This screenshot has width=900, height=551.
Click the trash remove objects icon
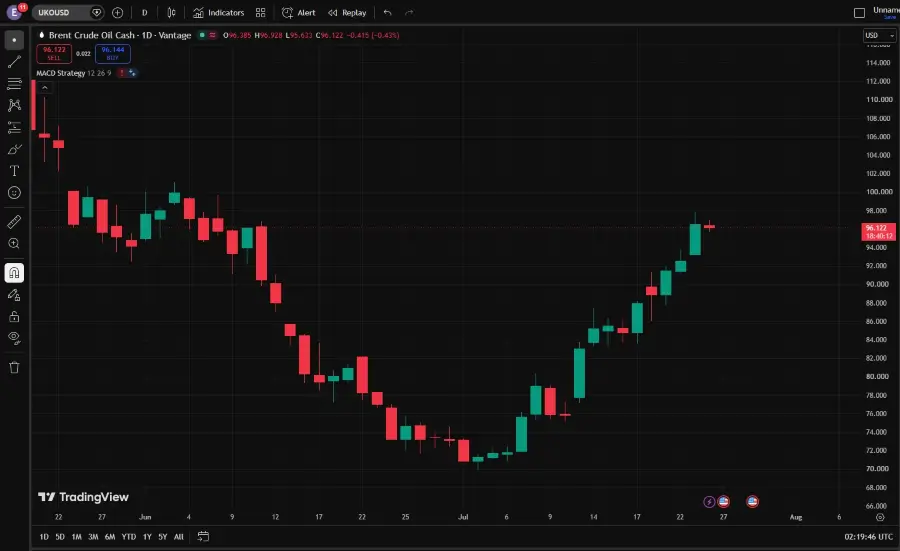[14, 367]
